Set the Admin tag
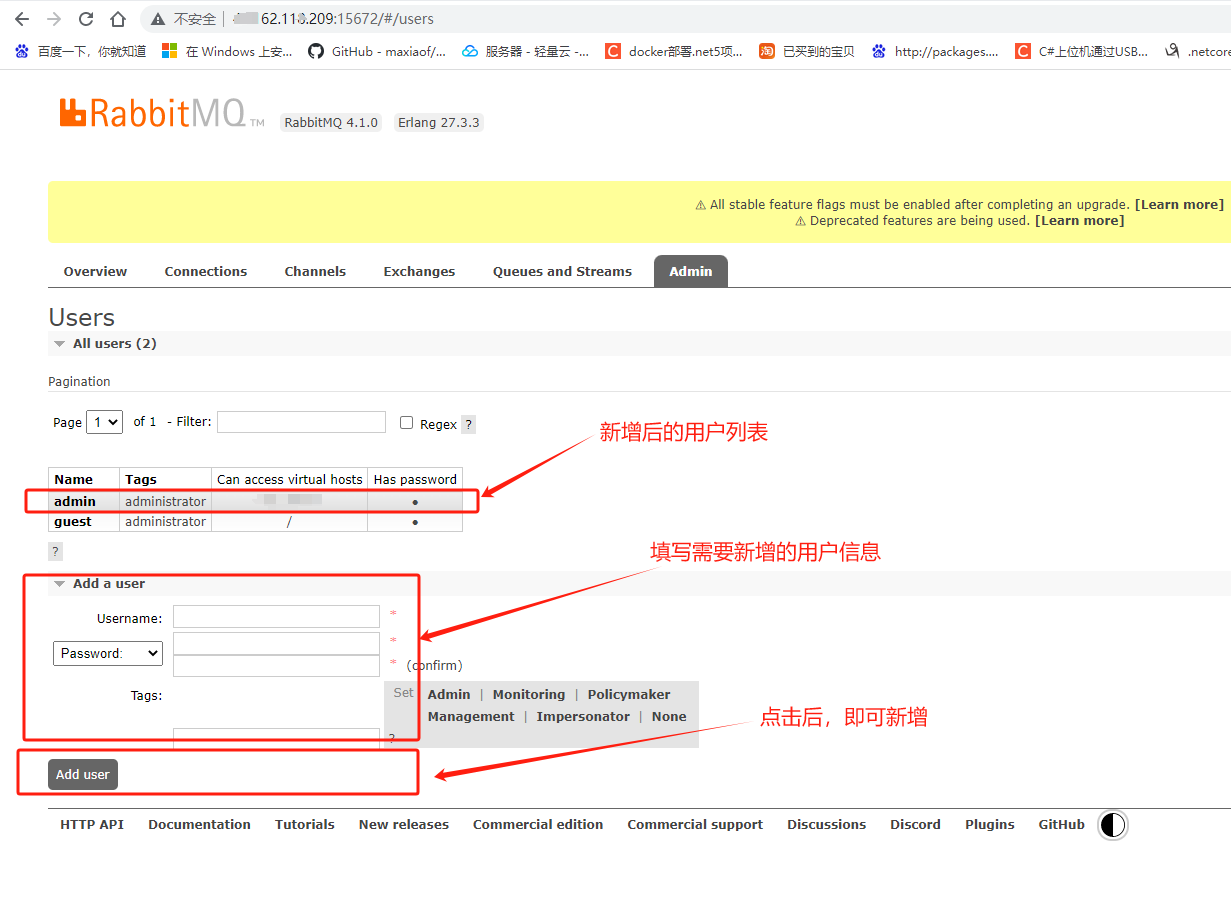 tap(449, 694)
